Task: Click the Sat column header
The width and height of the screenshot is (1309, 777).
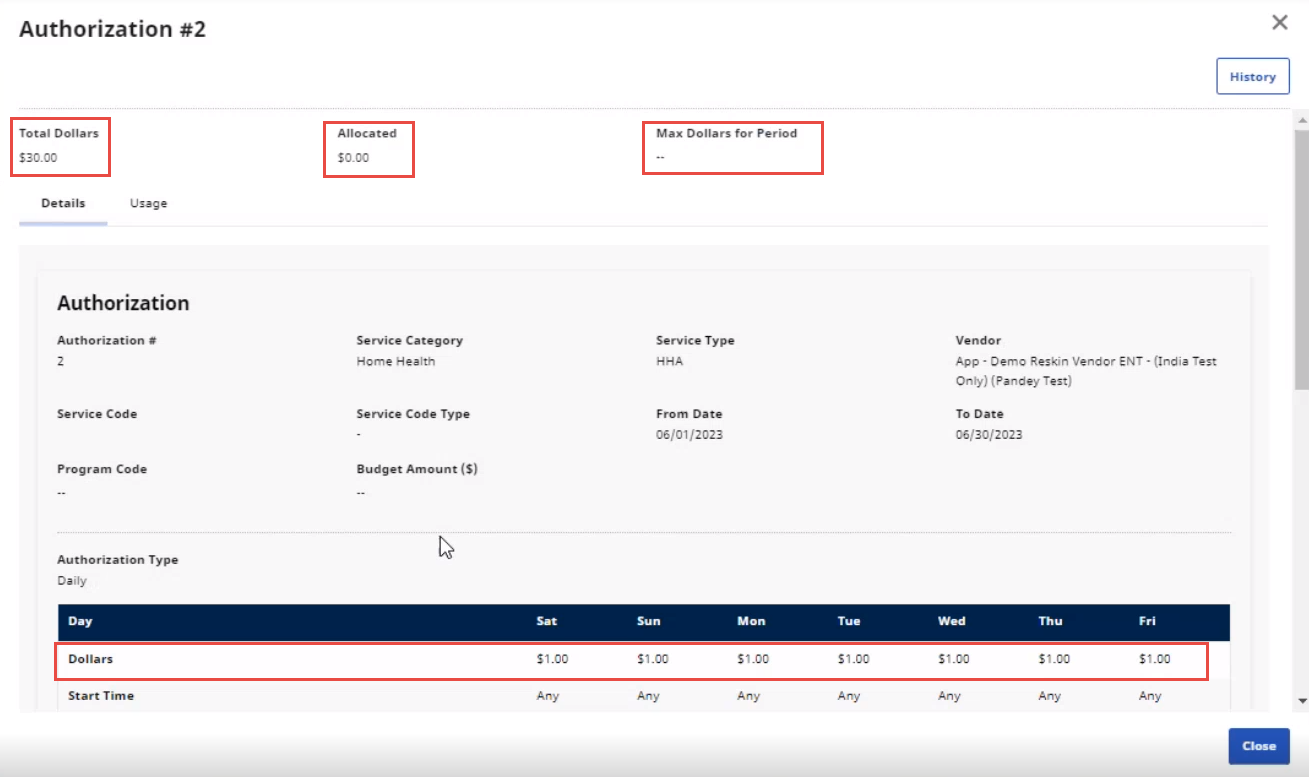Action: coord(546,621)
